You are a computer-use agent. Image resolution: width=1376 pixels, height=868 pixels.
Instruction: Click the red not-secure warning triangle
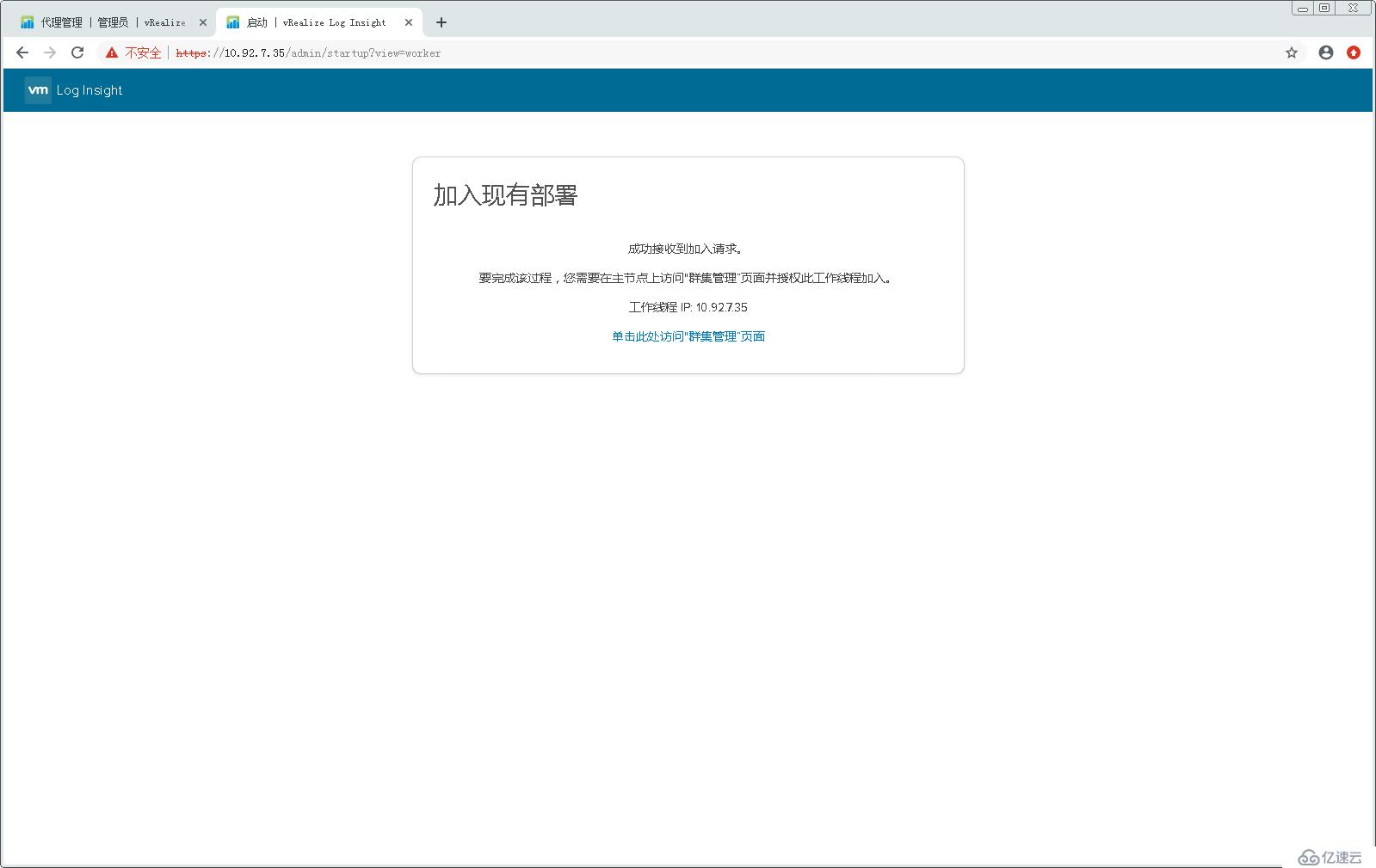point(112,52)
